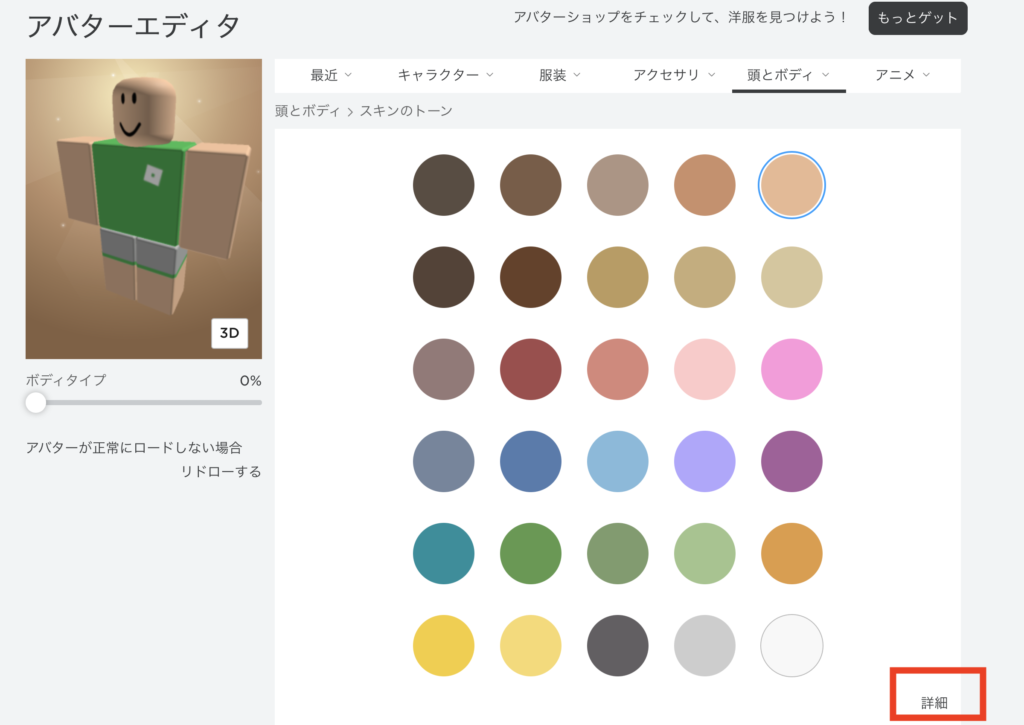Select the golden olive tan swatch
This screenshot has height=725, width=1024.
click(618, 277)
